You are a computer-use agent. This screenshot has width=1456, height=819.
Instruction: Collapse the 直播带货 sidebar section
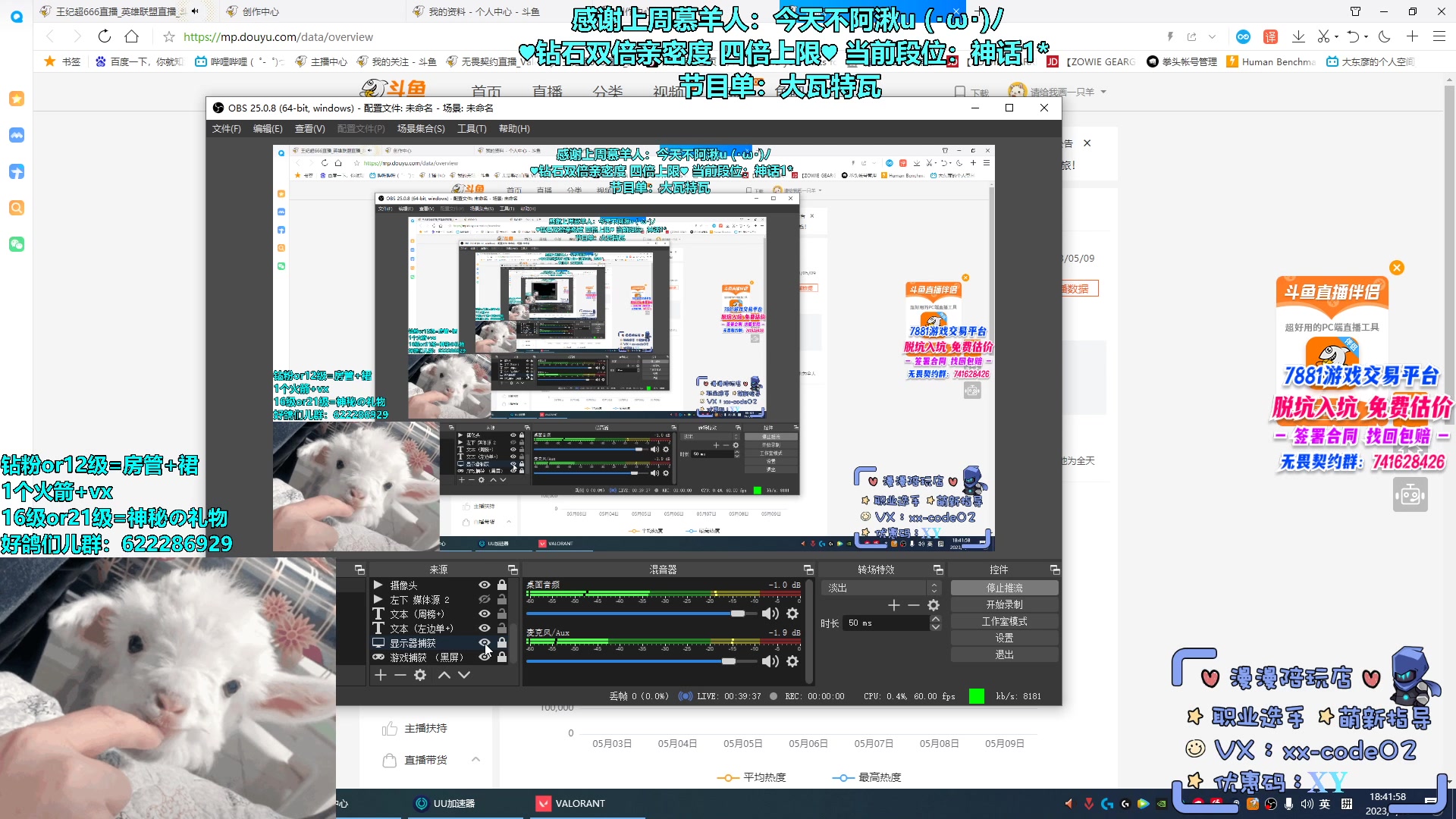[x=475, y=759]
